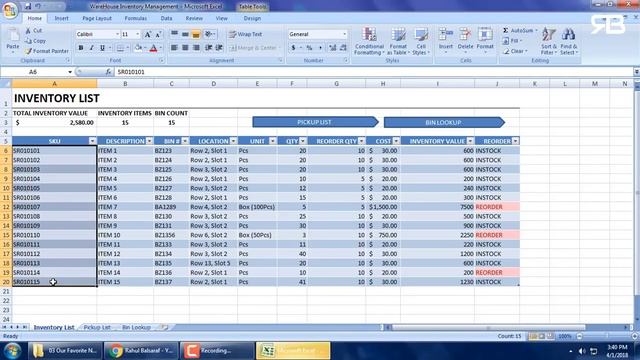Click the Percent Style icon
The image size is (640, 360).
click(x=309, y=48)
